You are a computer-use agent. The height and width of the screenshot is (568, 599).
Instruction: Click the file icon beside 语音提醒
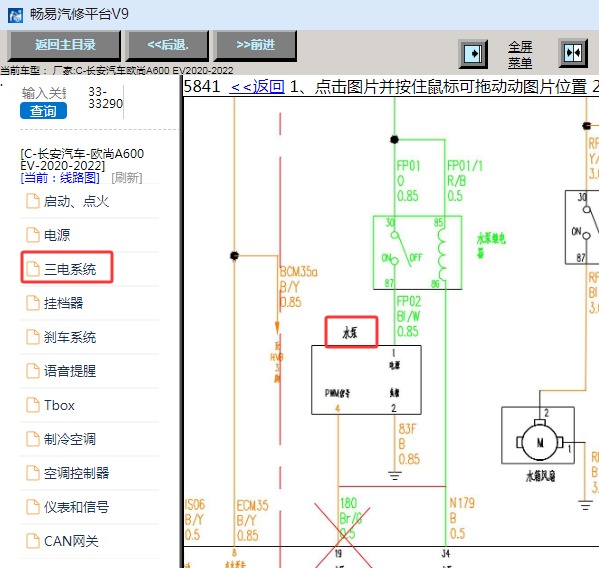click(x=33, y=371)
